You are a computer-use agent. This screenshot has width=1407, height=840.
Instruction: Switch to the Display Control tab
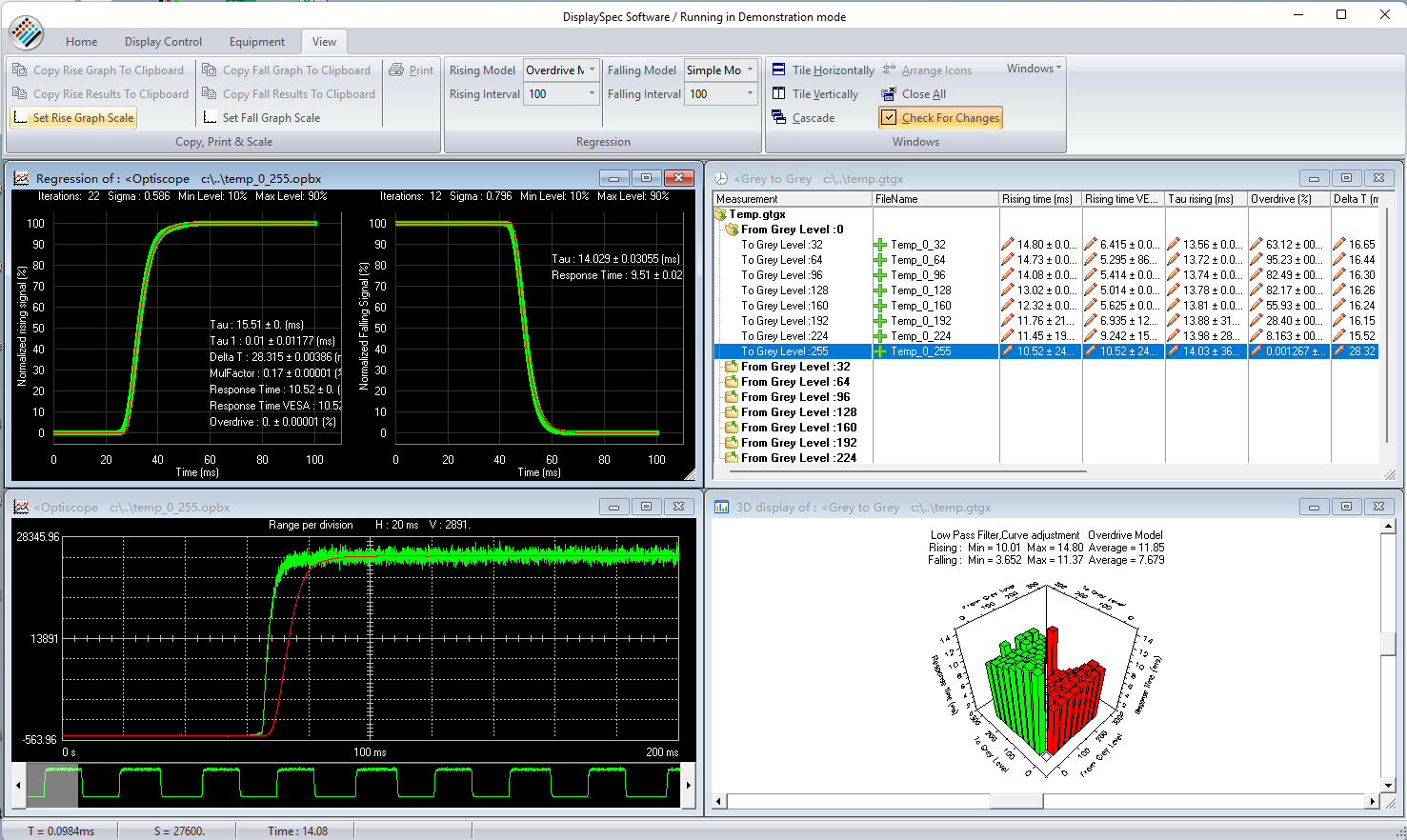coord(163,42)
